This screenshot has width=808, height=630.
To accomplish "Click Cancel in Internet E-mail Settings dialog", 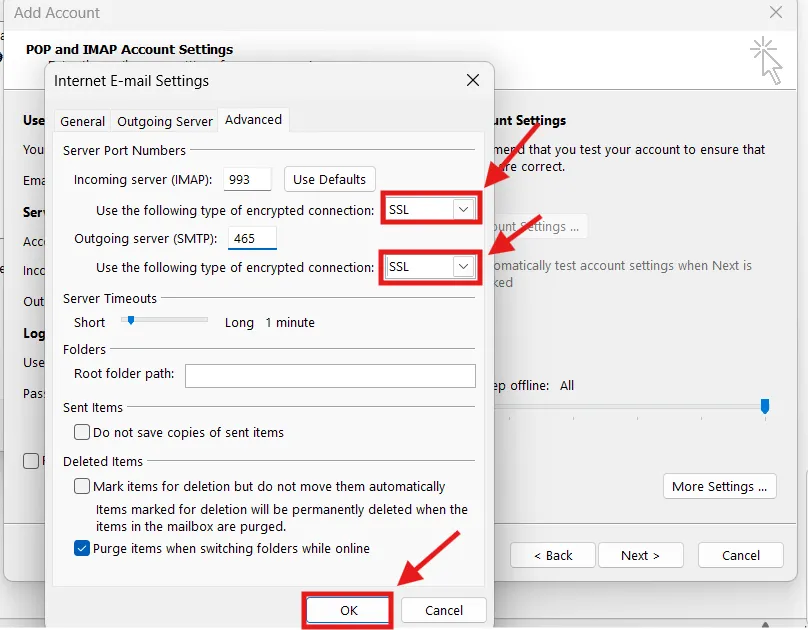I will [x=444, y=610].
